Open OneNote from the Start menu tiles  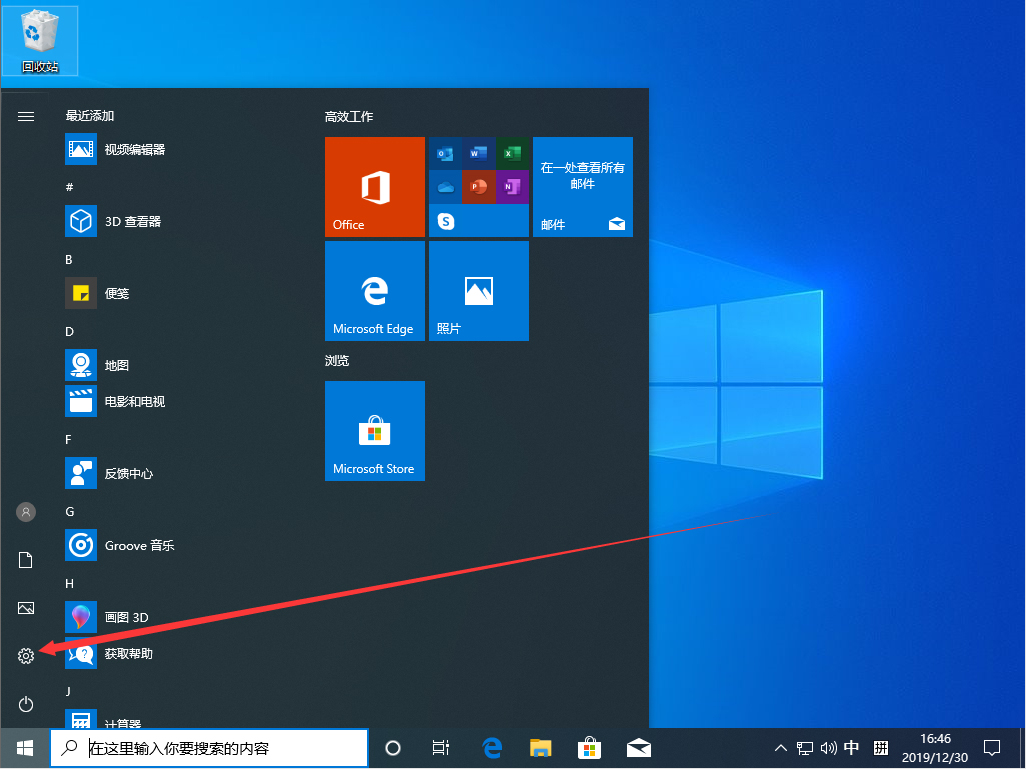point(512,187)
